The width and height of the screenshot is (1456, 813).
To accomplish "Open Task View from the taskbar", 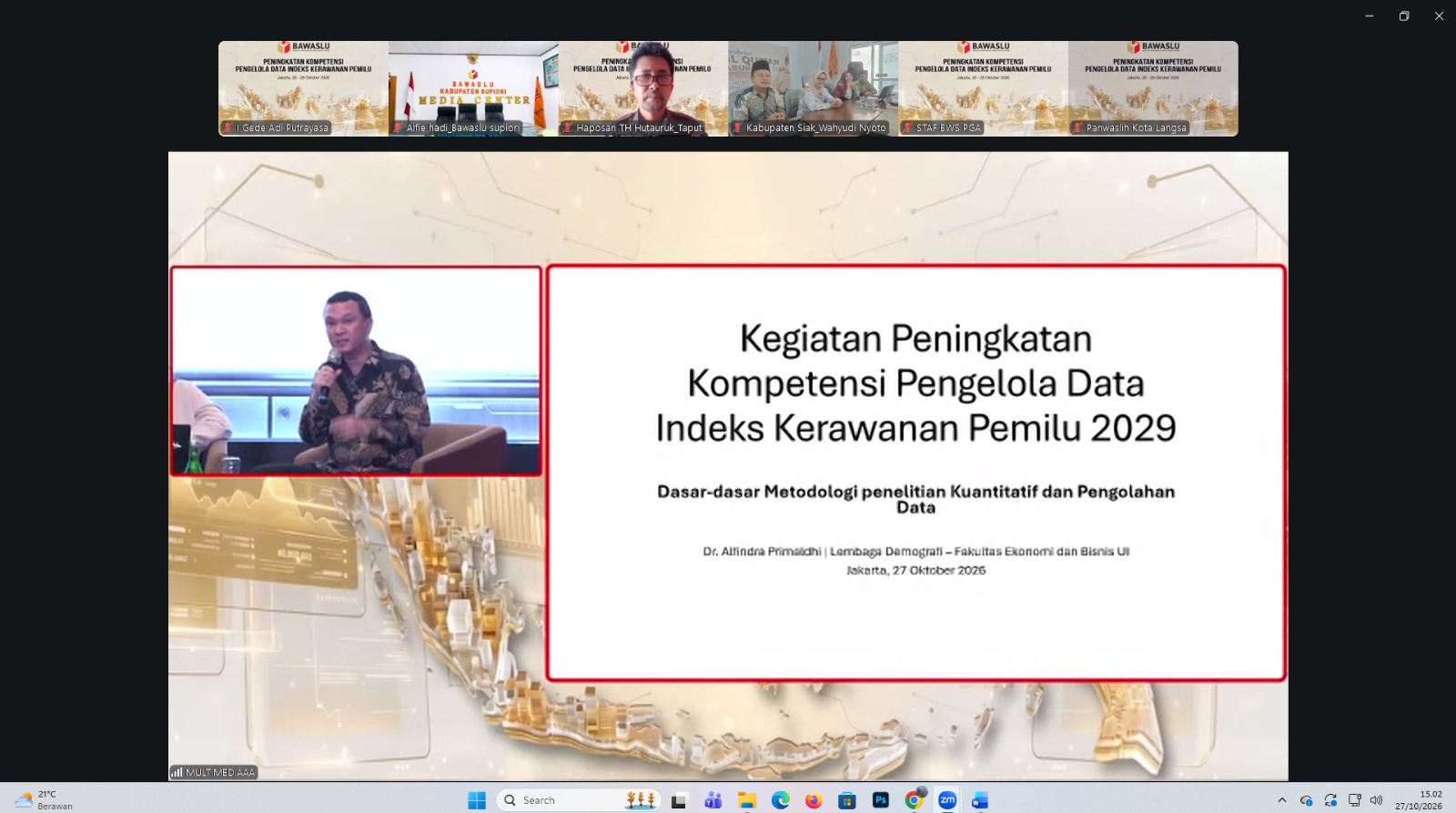I will pos(679,800).
